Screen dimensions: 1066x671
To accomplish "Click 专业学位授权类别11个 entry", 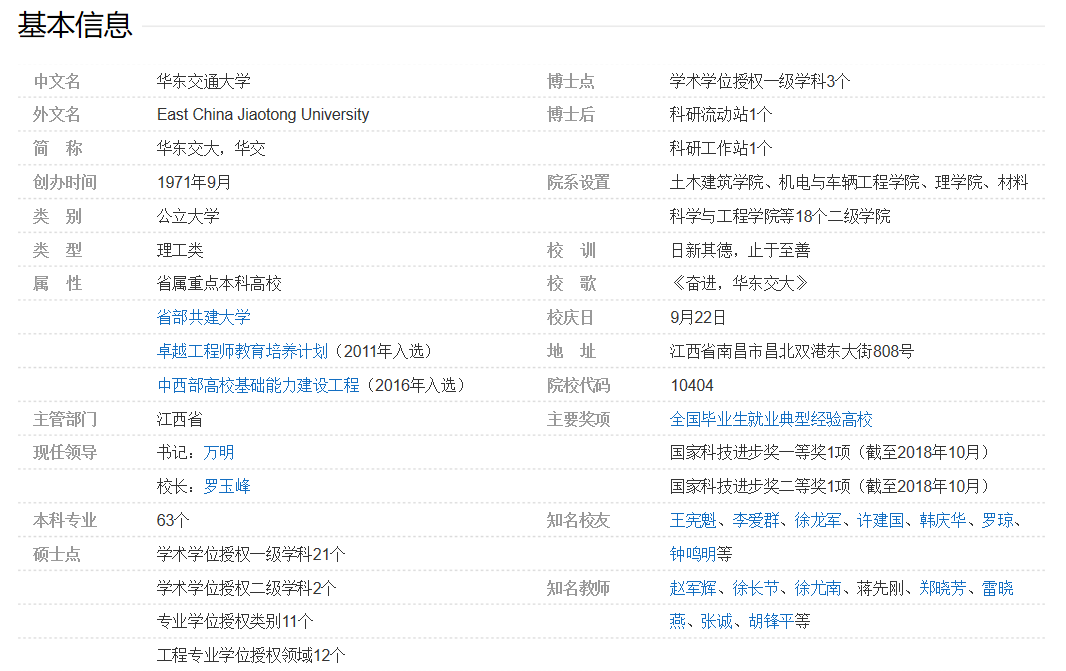I will click(235, 621).
